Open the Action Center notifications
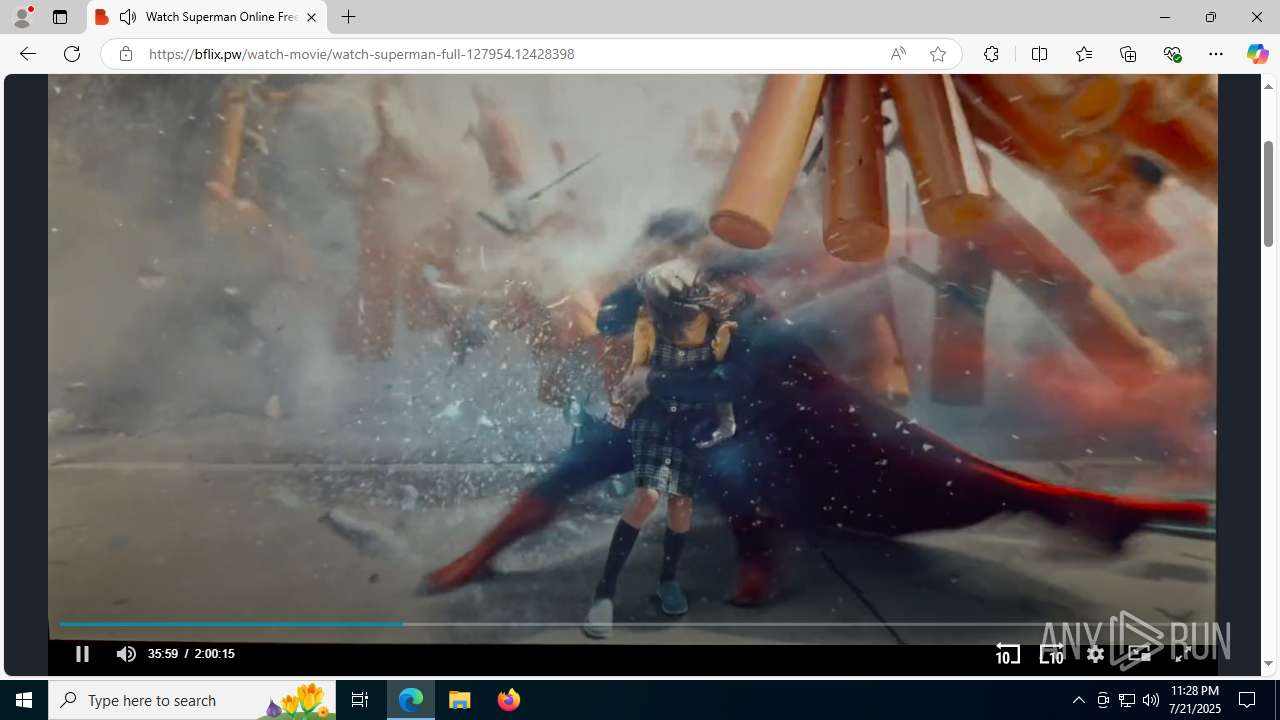Image resolution: width=1280 pixels, height=720 pixels. tap(1248, 700)
